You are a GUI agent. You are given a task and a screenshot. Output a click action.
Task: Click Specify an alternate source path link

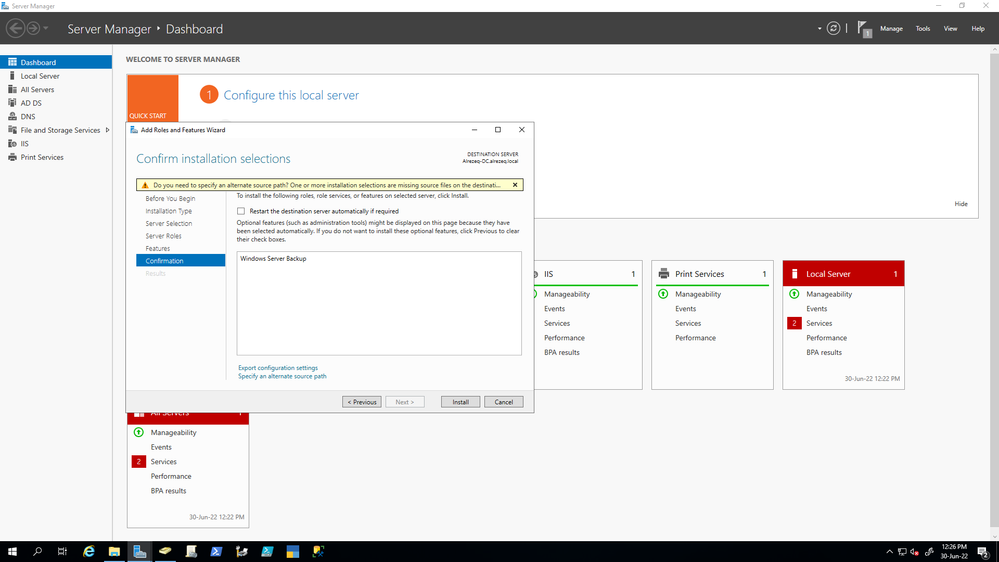(x=282, y=376)
